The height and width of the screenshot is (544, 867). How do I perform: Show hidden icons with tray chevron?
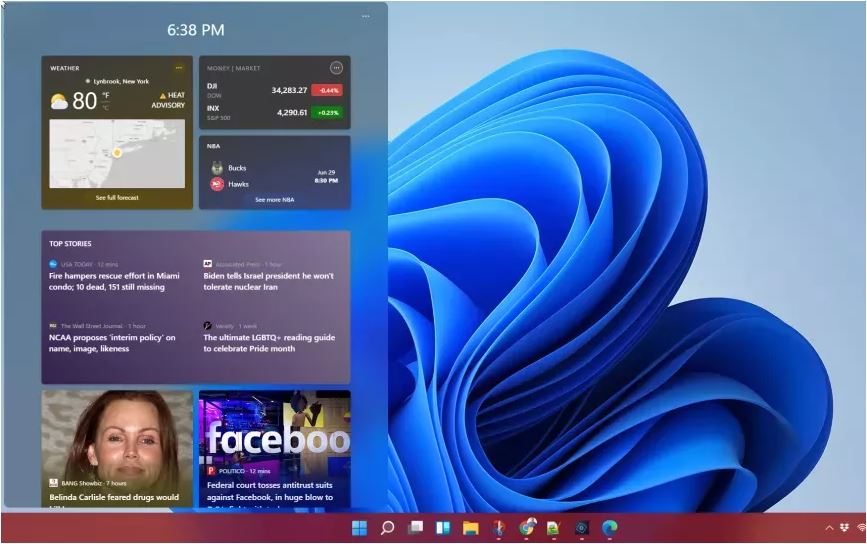pyautogui.click(x=829, y=528)
